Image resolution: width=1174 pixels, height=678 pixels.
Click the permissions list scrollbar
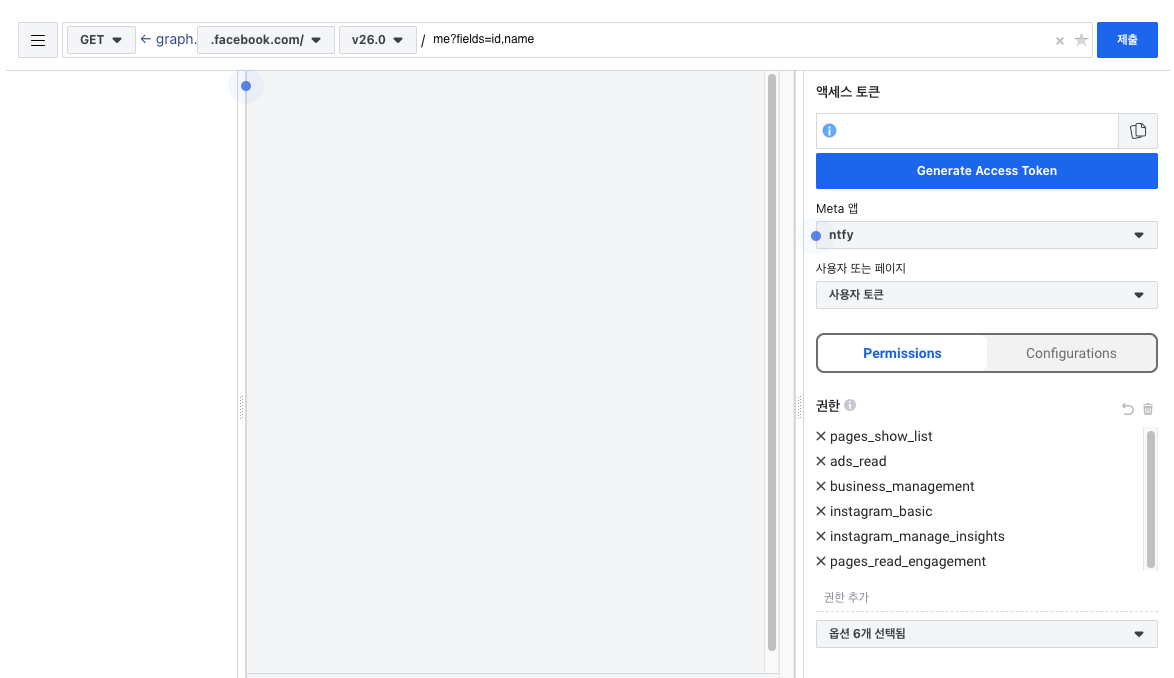pyautogui.click(x=1151, y=499)
